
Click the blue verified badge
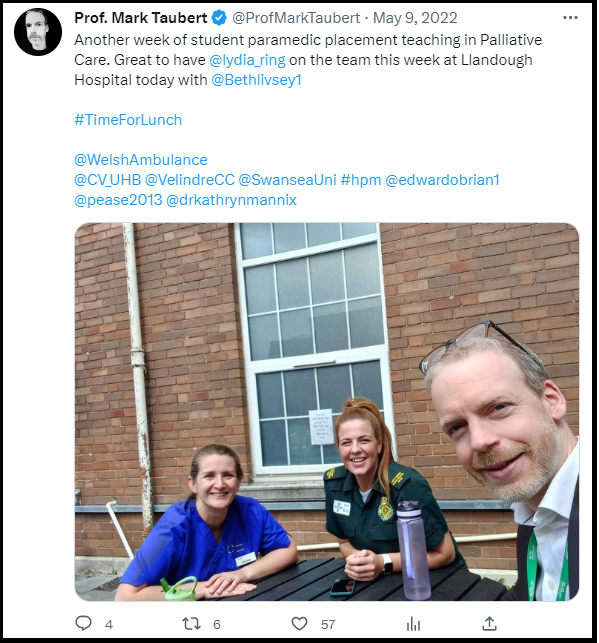pos(219,18)
